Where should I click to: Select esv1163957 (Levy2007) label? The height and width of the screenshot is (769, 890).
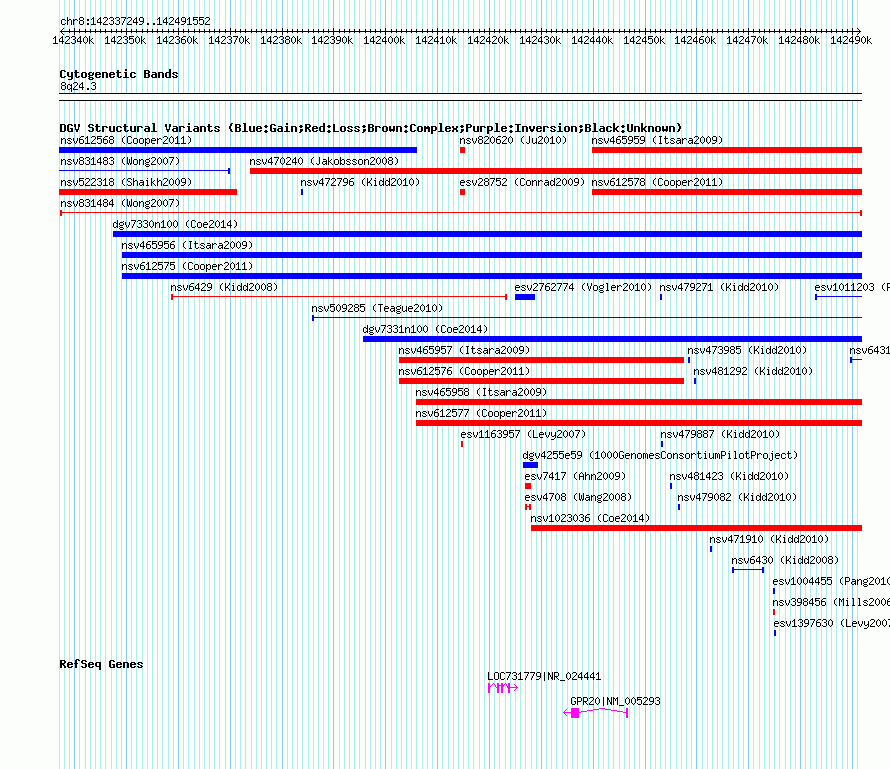pyautogui.click(x=523, y=434)
